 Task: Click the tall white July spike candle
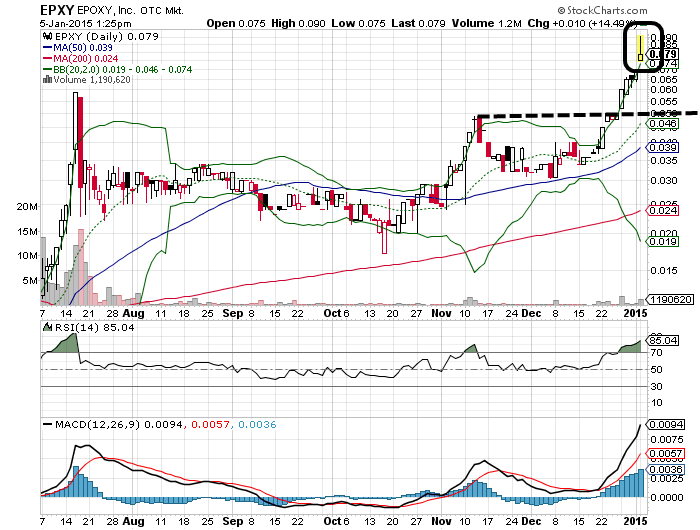pyautogui.click(x=75, y=121)
